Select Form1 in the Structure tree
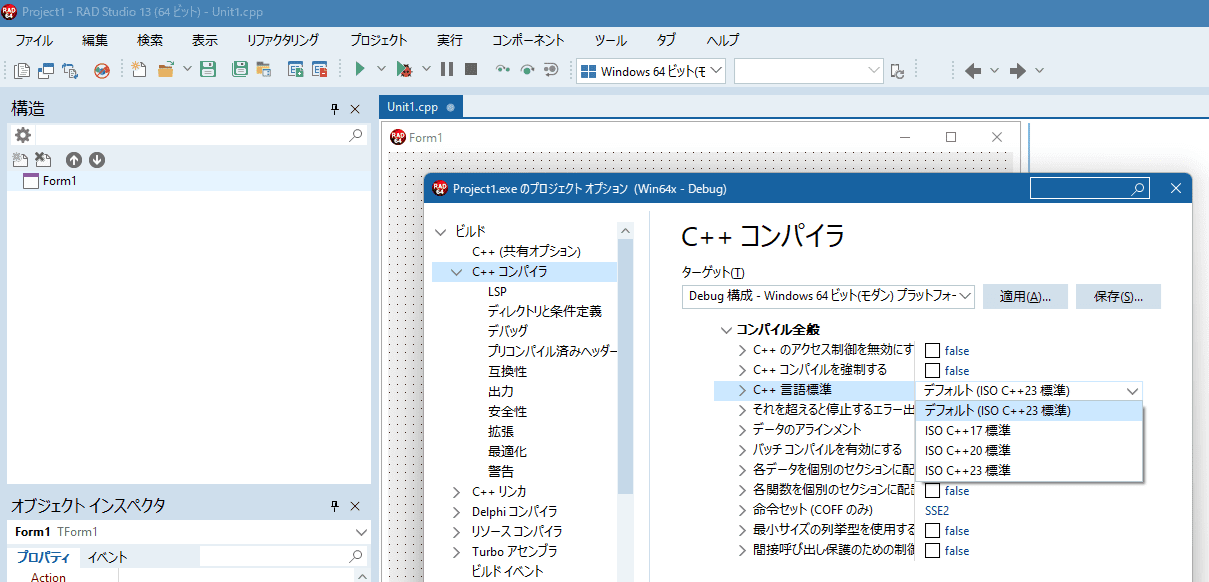The width and height of the screenshot is (1209, 582). (60, 181)
